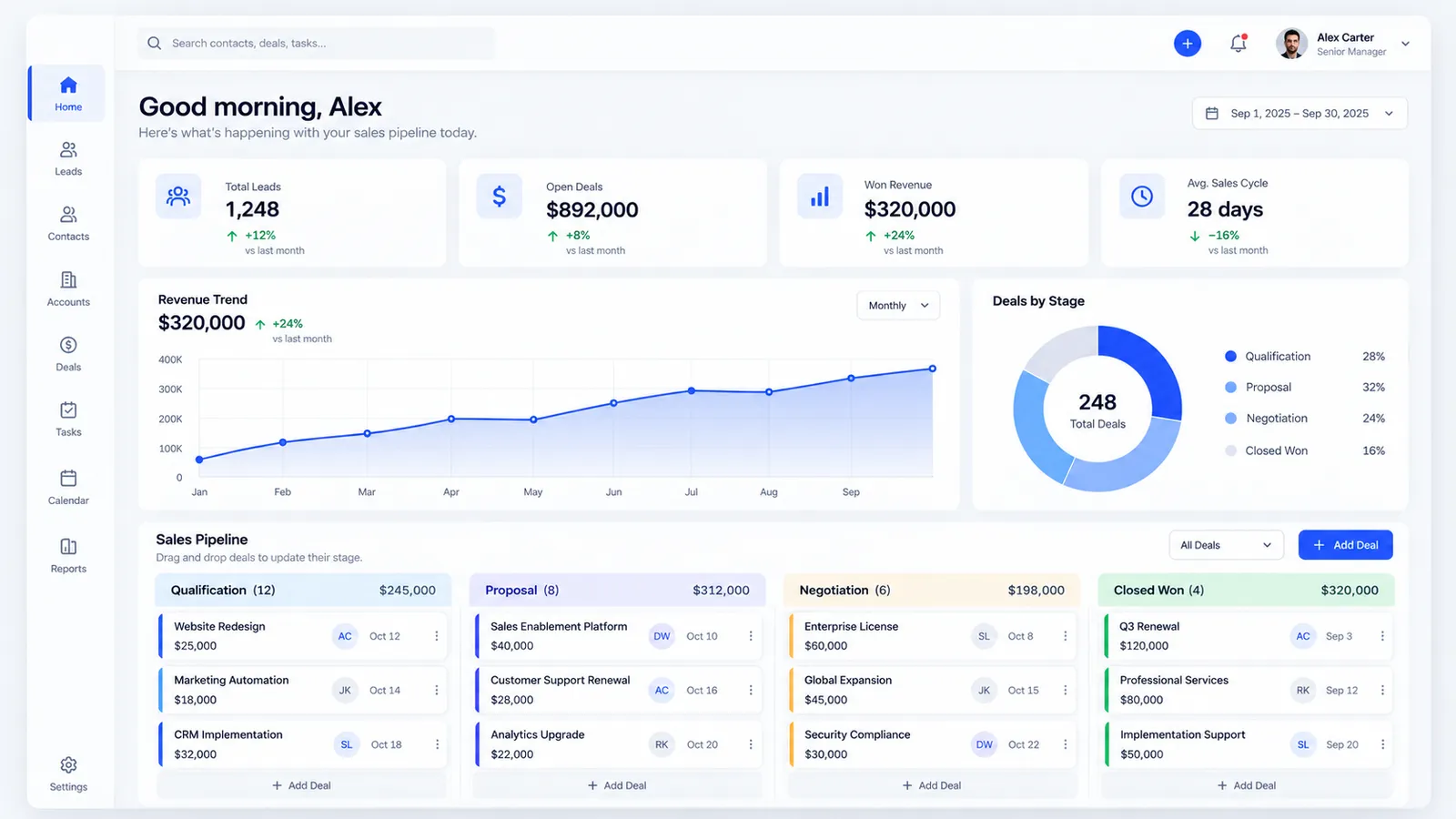This screenshot has width=1456, height=819.
Task: Open the All Deals filter dropdown
Action: [1226, 545]
